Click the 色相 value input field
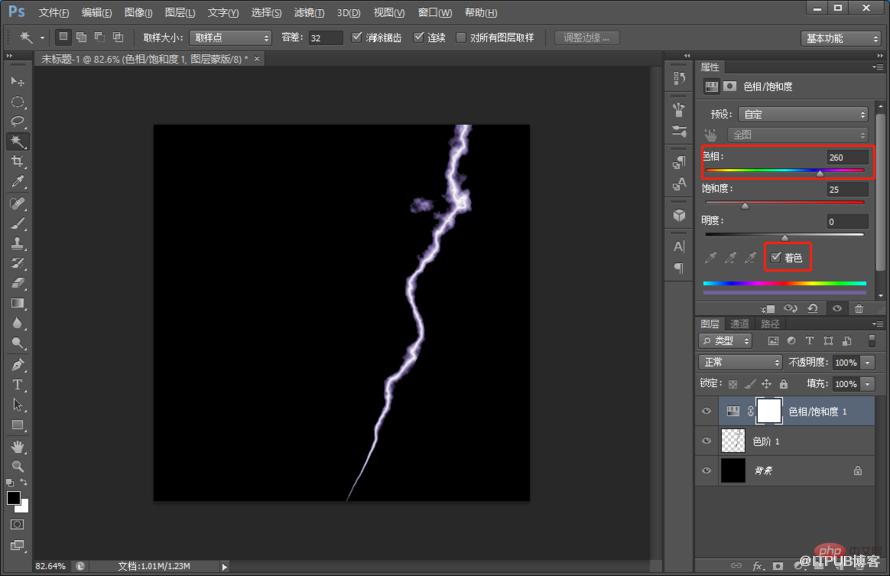 [x=847, y=157]
